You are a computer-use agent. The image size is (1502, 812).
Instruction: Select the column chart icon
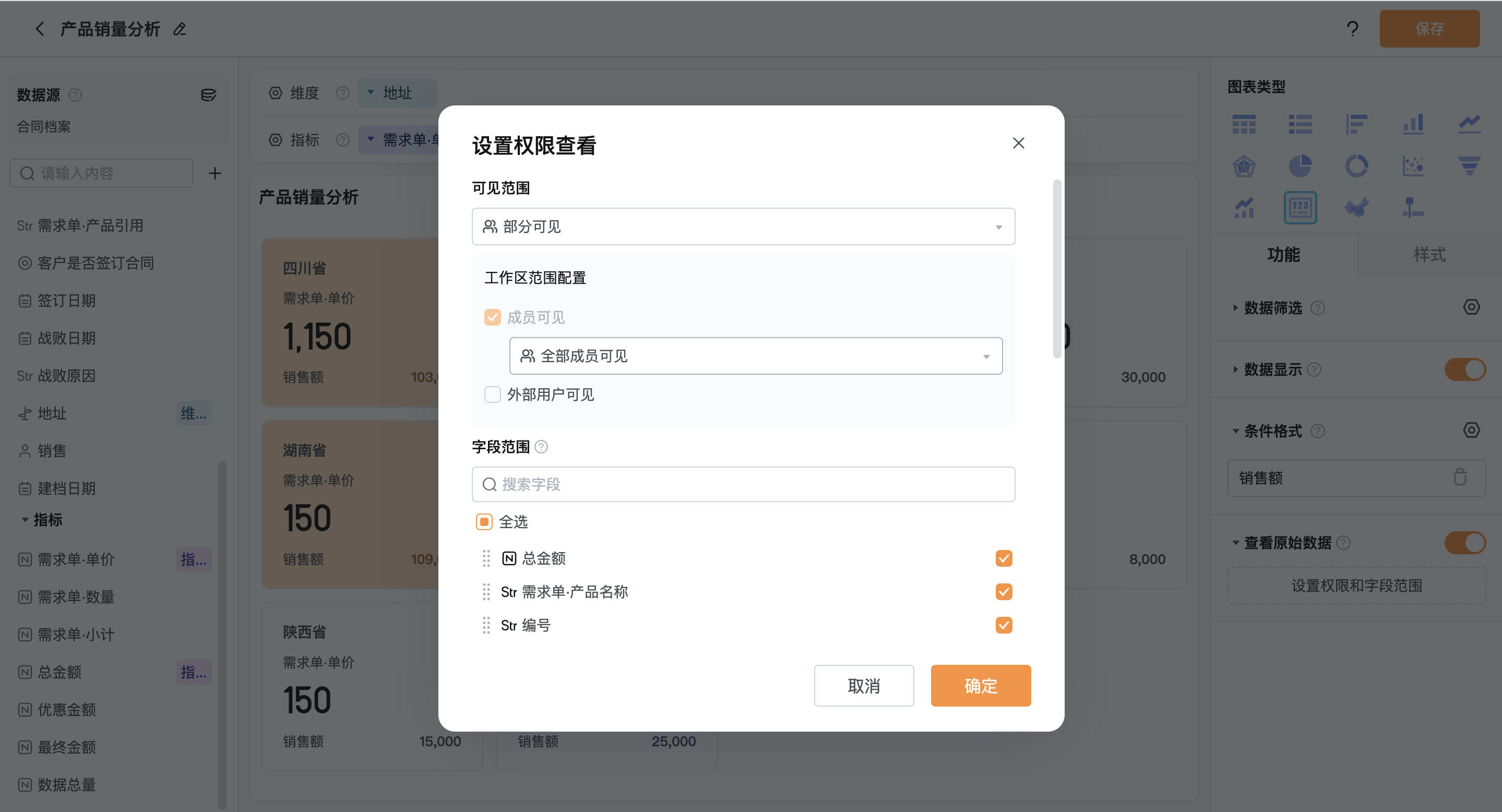coord(1413,124)
